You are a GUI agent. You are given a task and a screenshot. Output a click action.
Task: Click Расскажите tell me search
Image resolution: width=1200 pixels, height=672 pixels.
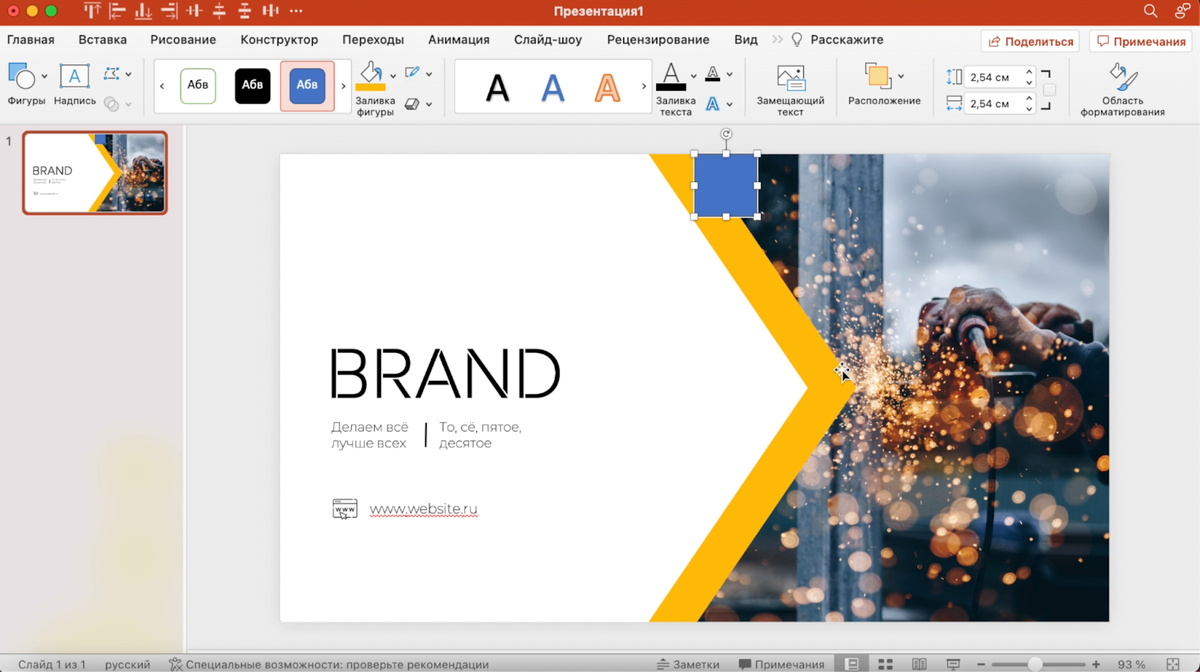tap(838, 40)
